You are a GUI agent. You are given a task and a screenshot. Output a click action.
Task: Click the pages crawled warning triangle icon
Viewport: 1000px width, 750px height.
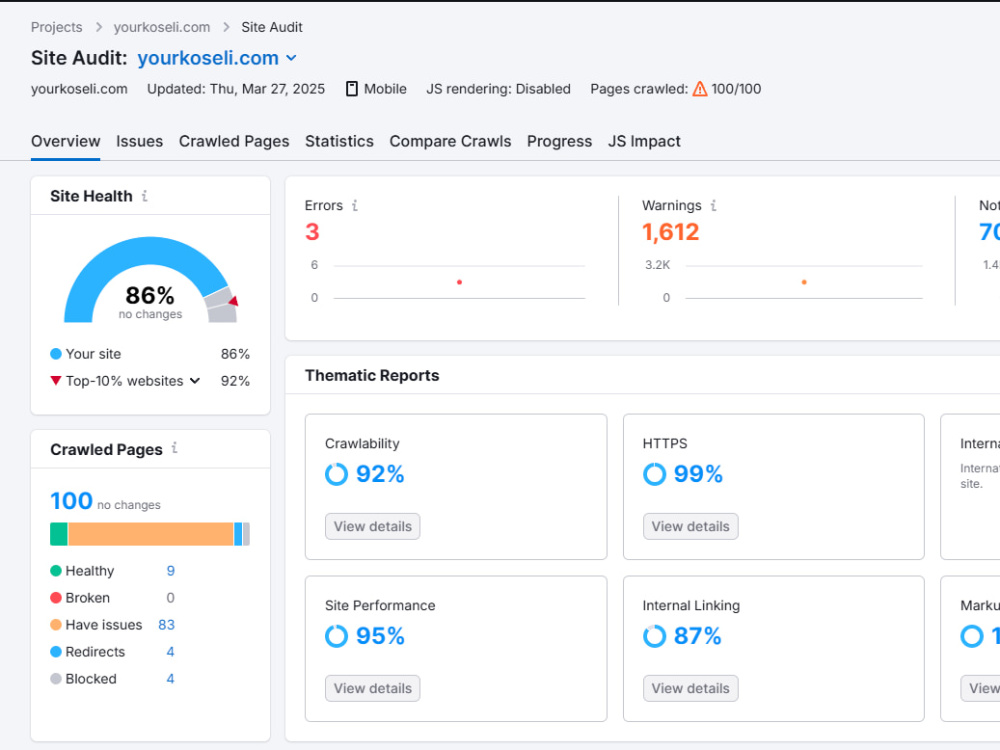click(x=700, y=89)
